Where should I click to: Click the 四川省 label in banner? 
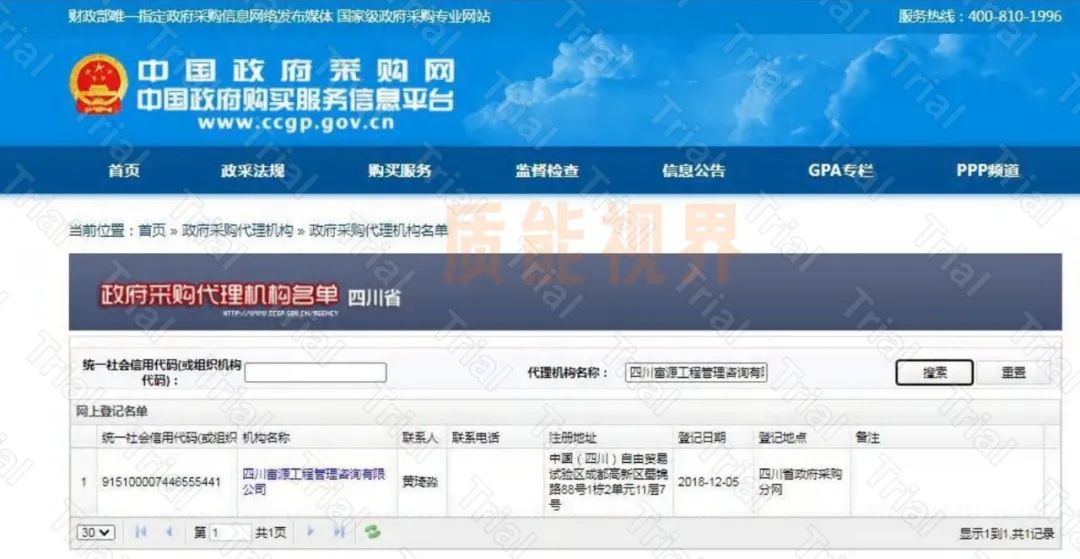point(373,299)
